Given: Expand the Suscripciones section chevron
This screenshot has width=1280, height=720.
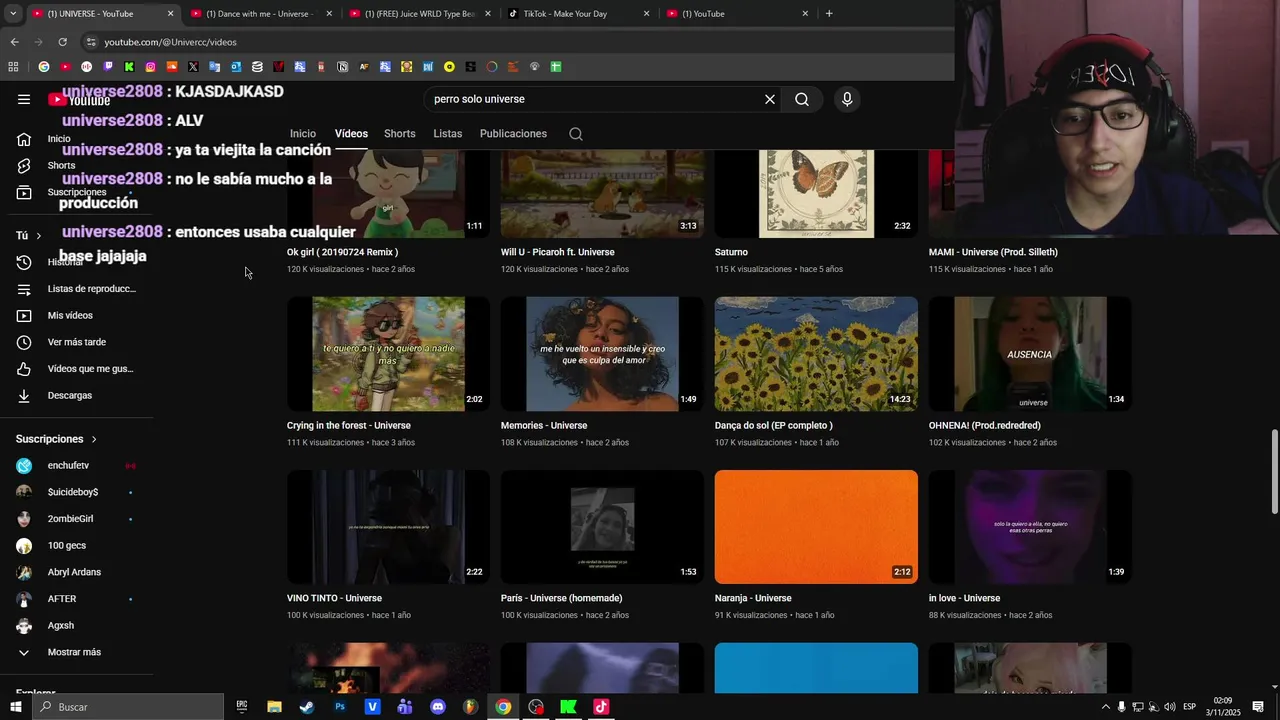Looking at the screenshot, I should (94, 439).
